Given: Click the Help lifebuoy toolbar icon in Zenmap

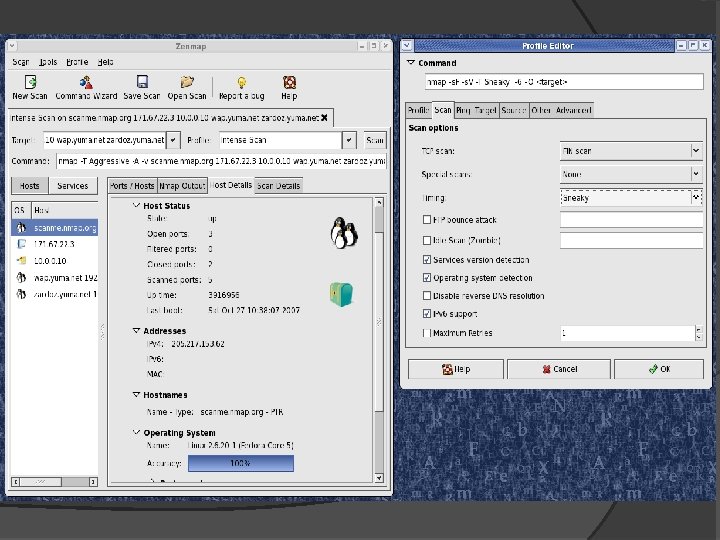Looking at the screenshot, I should click(x=289, y=83).
